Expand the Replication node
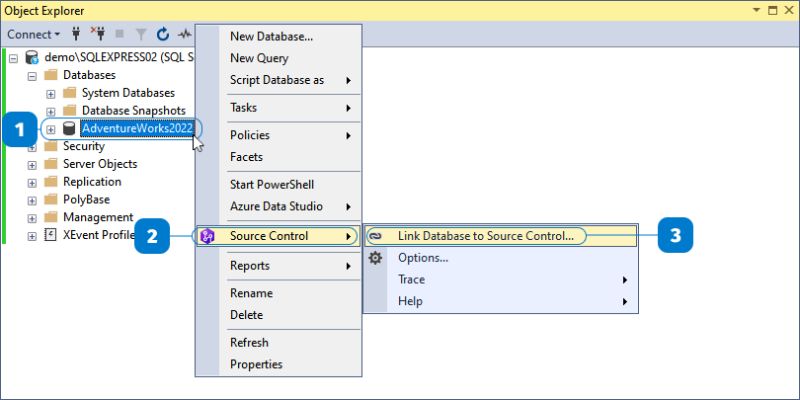This screenshot has width=800, height=400. [32, 183]
